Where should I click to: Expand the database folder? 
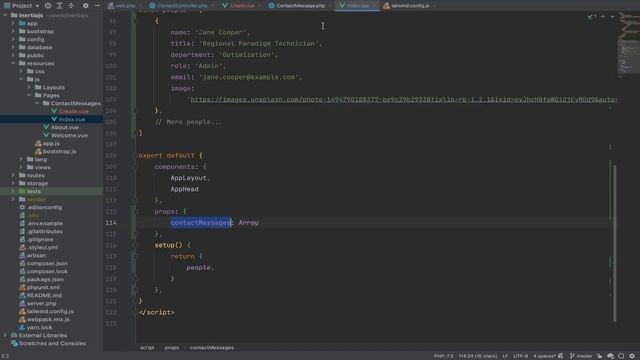(x=13, y=47)
